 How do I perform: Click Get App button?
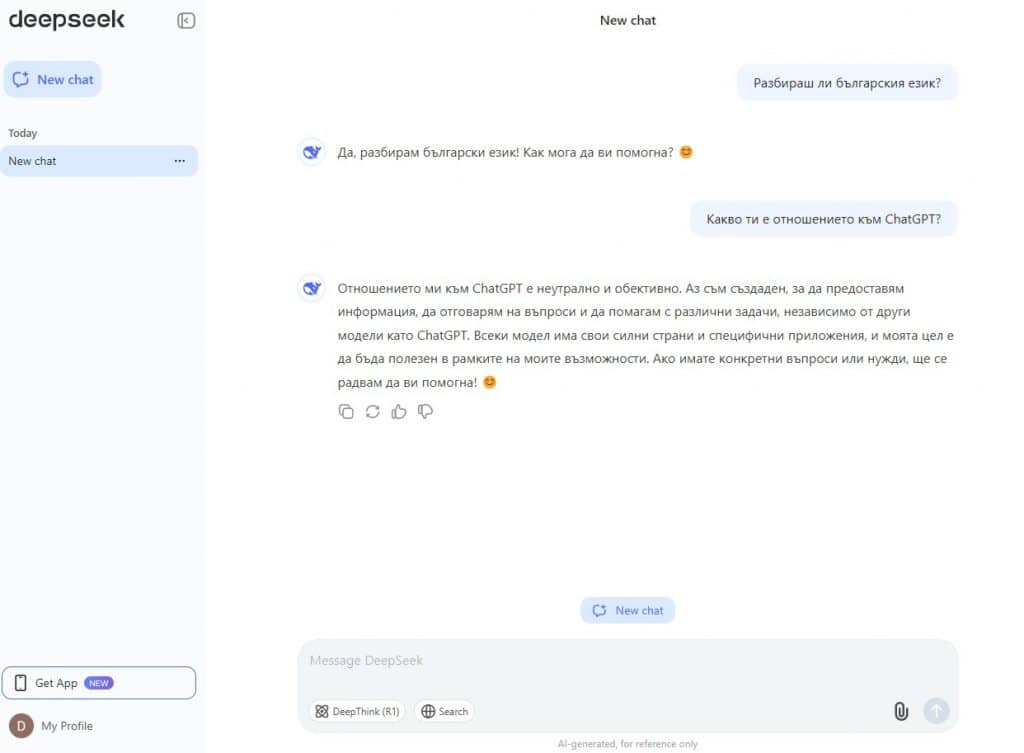99,682
